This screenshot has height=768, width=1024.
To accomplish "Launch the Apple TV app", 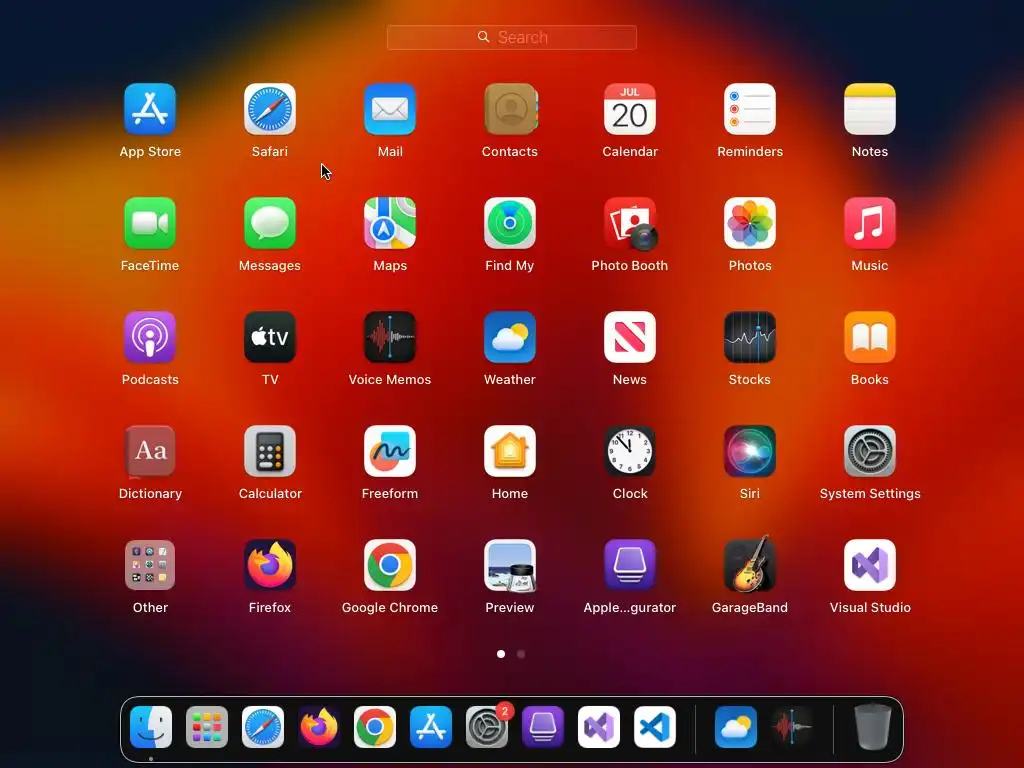I will point(270,337).
